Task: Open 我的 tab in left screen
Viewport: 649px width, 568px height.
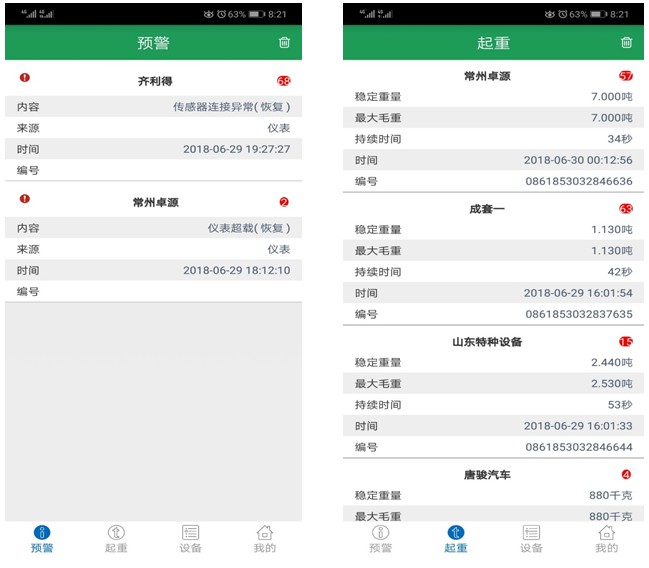Action: pos(265,539)
